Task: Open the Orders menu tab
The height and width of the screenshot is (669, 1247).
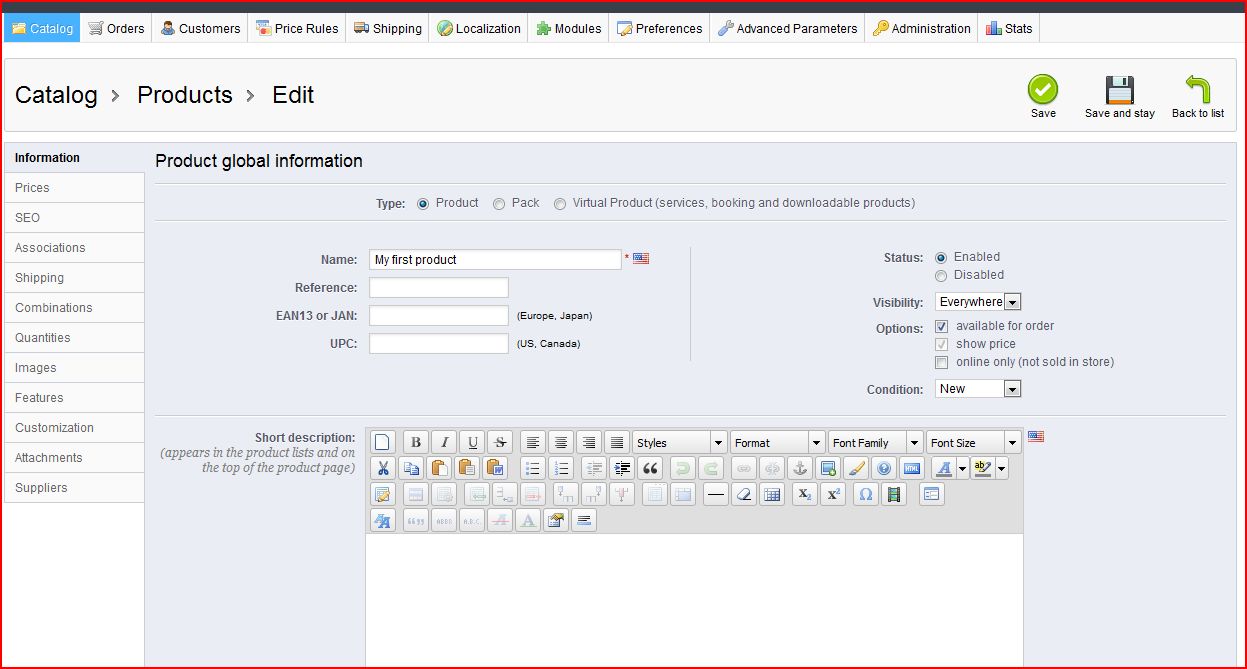Action: tap(116, 28)
